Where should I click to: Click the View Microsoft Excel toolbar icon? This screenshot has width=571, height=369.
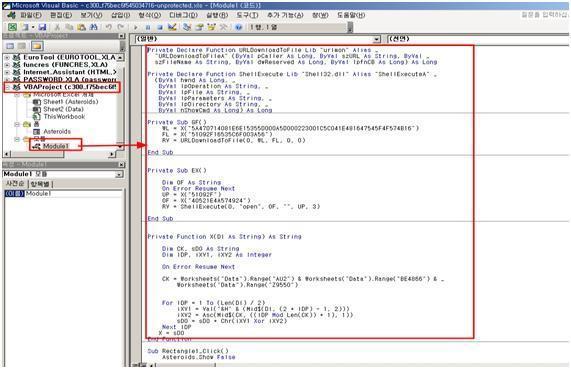coord(12,27)
